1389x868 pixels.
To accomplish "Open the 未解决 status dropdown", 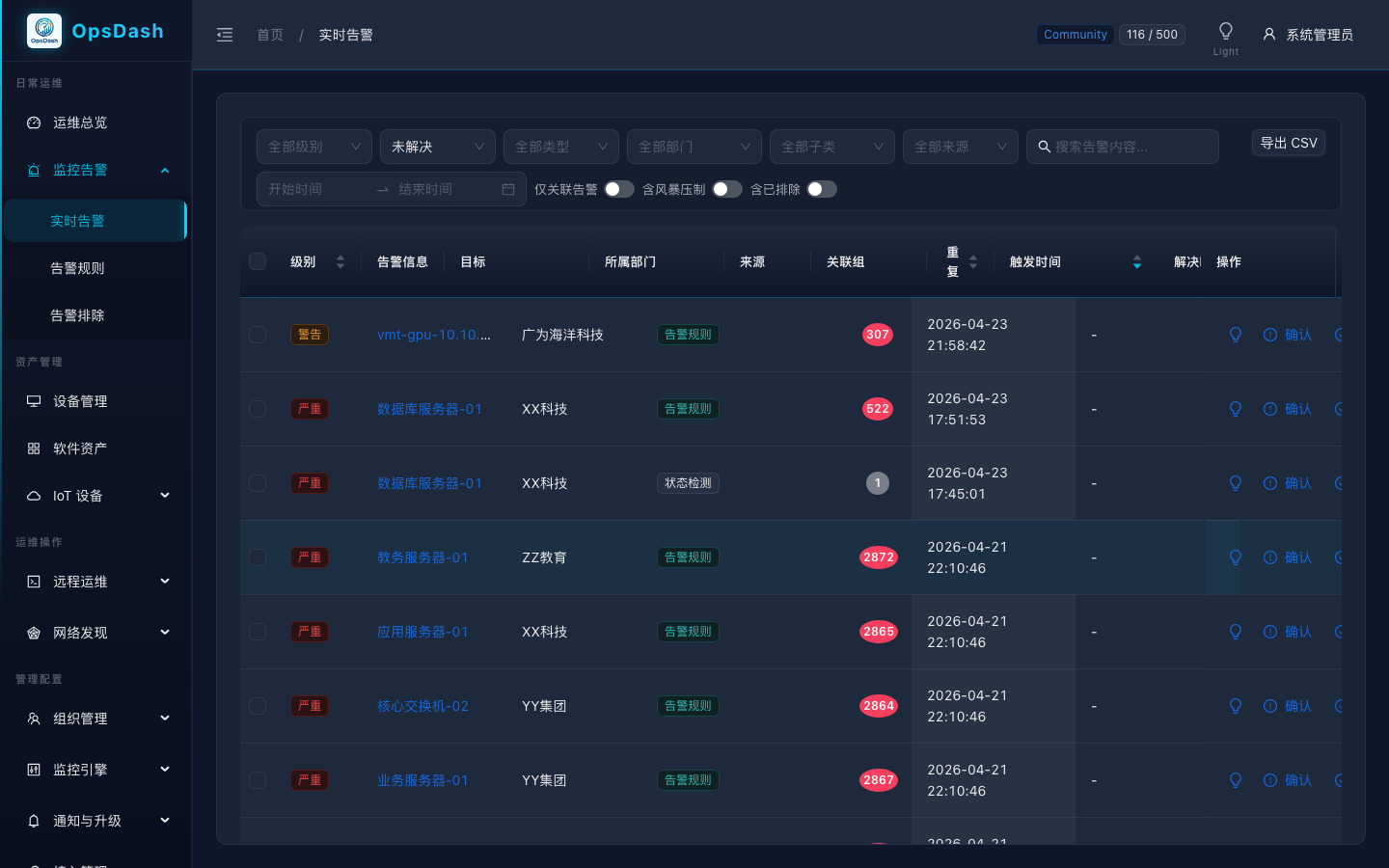I will (x=438, y=147).
